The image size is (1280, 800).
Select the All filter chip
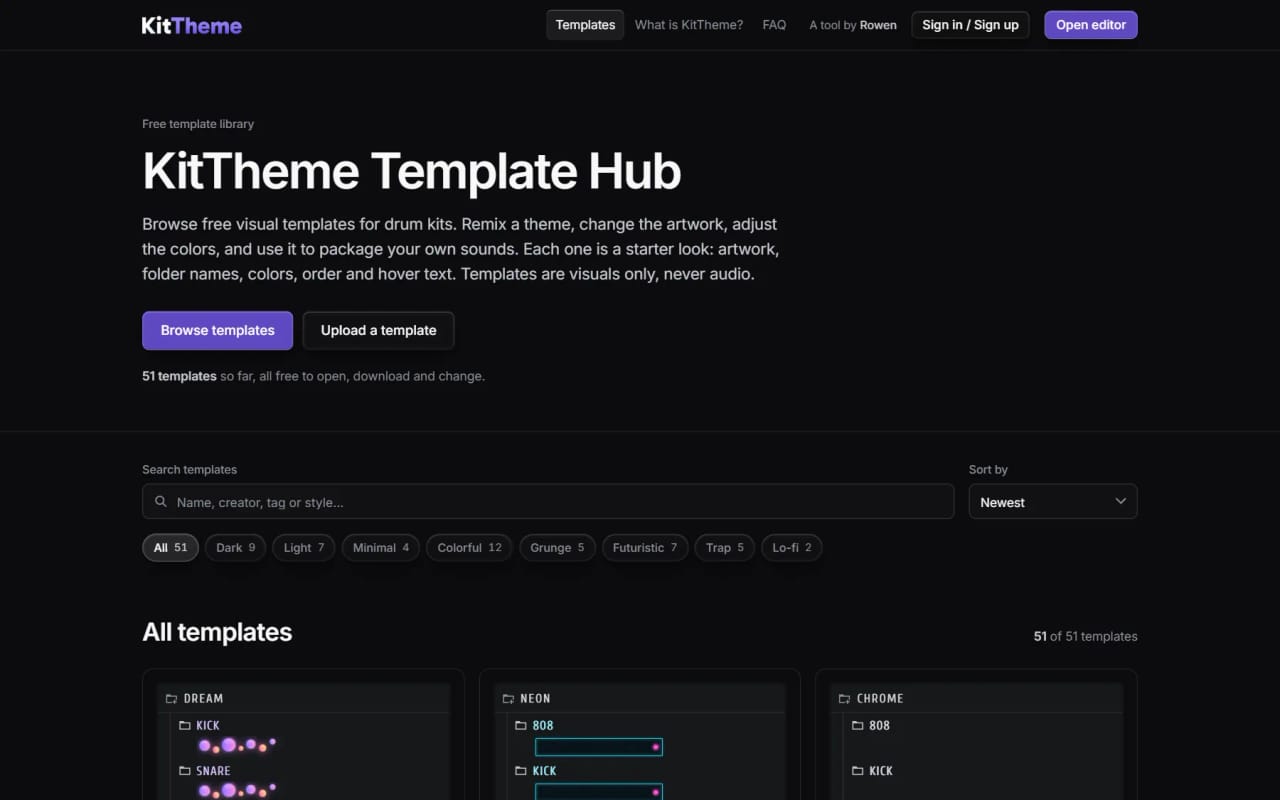[170, 547]
